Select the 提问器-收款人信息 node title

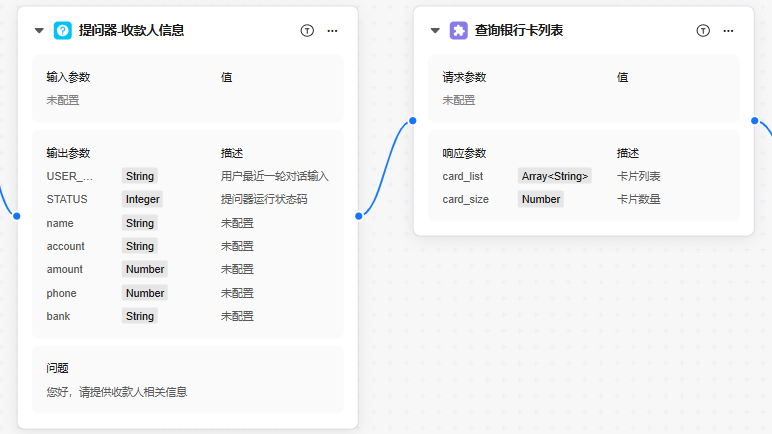(x=131, y=31)
